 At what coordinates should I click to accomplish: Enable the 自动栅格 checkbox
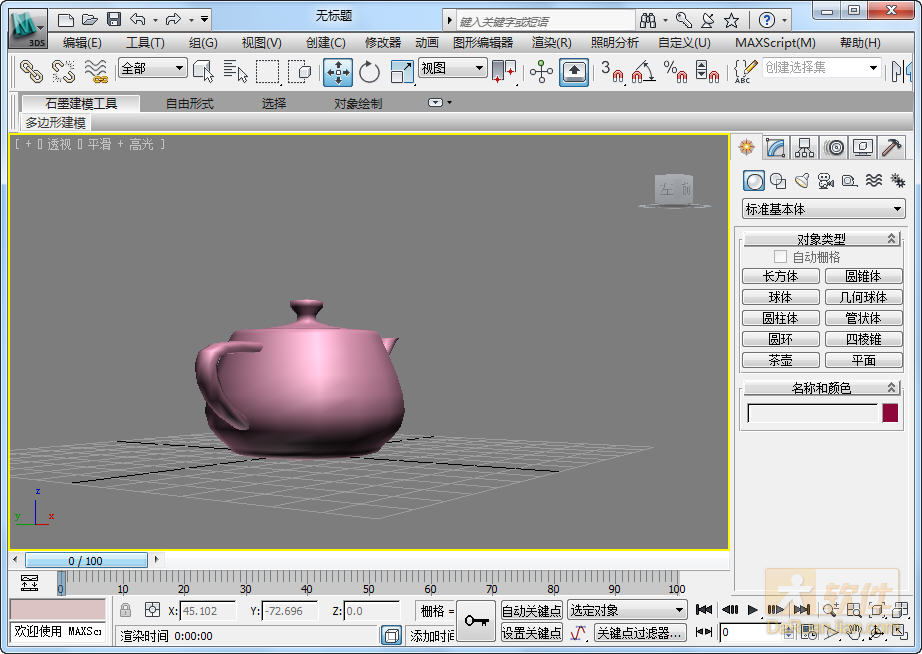pos(781,257)
